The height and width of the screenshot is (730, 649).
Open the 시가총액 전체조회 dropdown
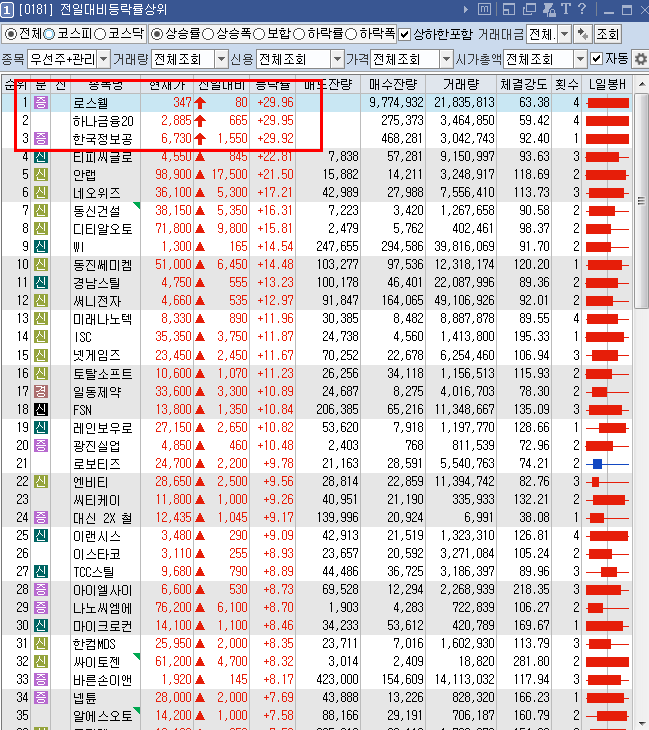point(580,59)
